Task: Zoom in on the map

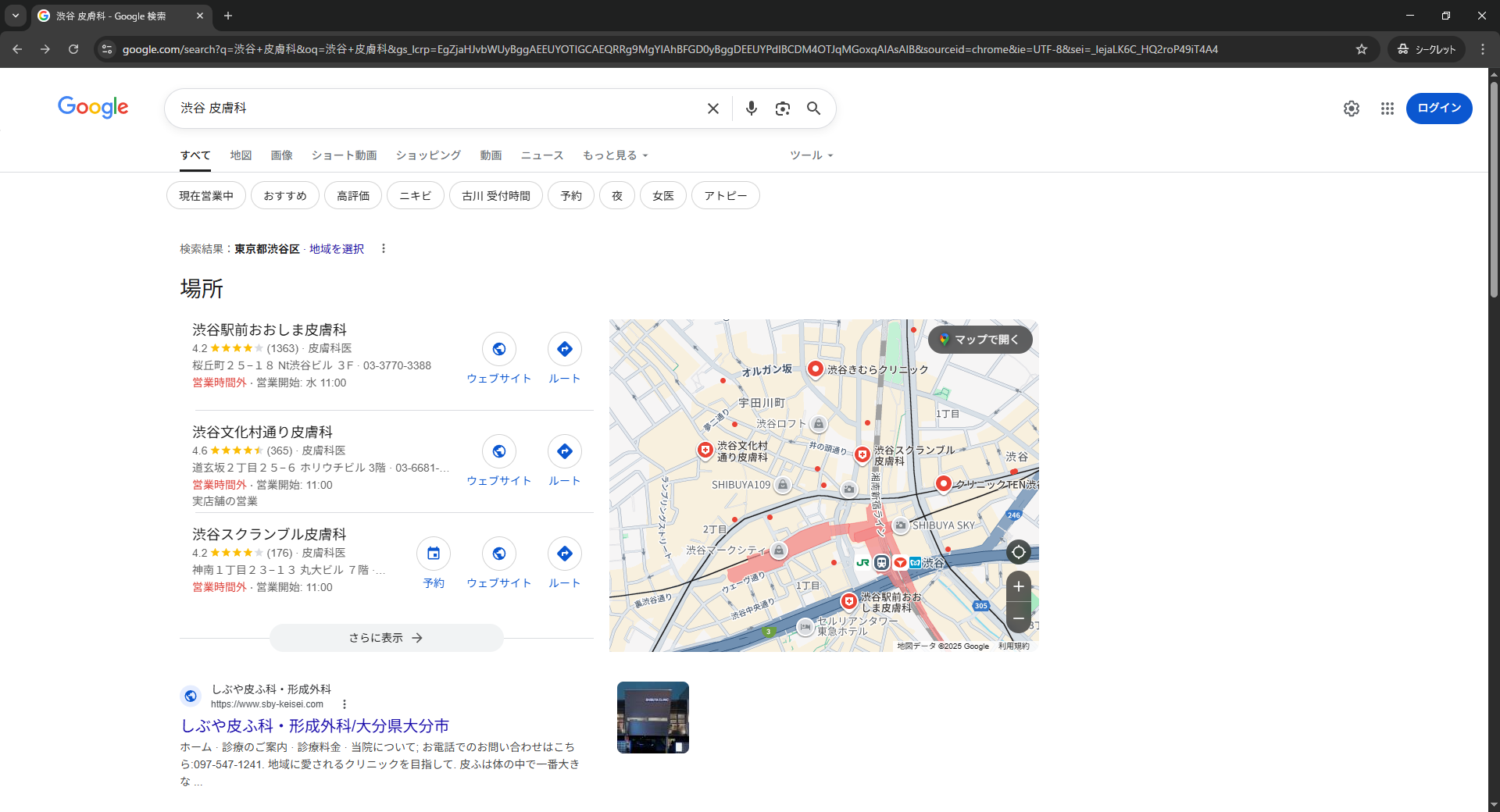Action: click(1019, 586)
